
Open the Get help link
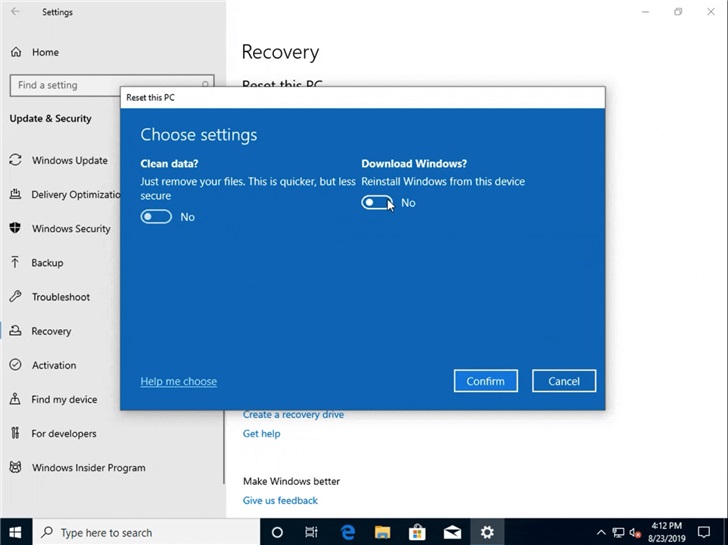pyautogui.click(x=261, y=434)
